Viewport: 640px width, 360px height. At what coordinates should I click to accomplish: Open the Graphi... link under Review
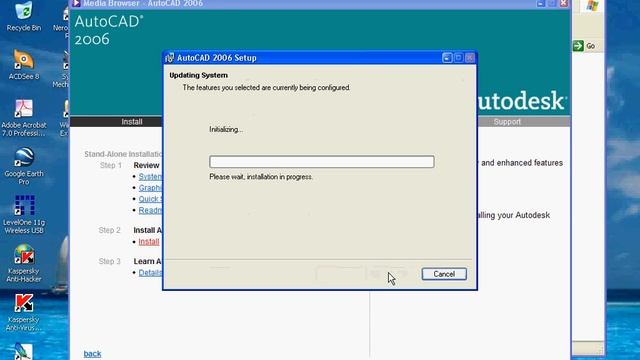pos(150,188)
